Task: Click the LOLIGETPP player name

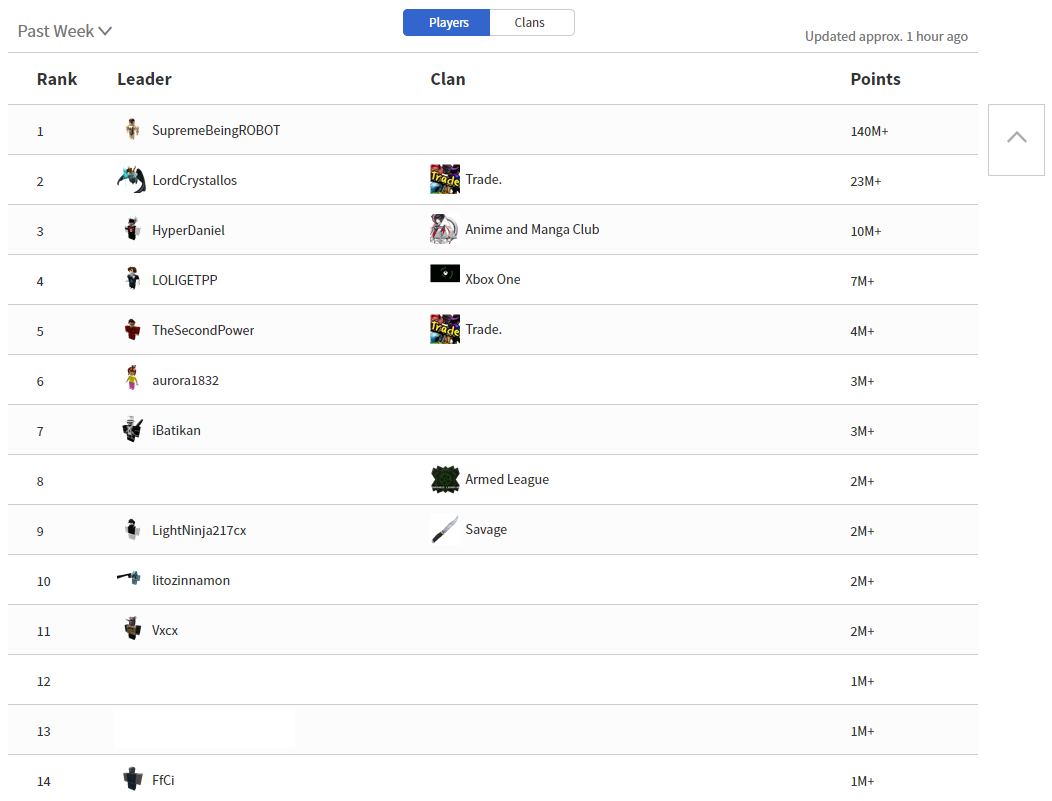Action: (184, 281)
